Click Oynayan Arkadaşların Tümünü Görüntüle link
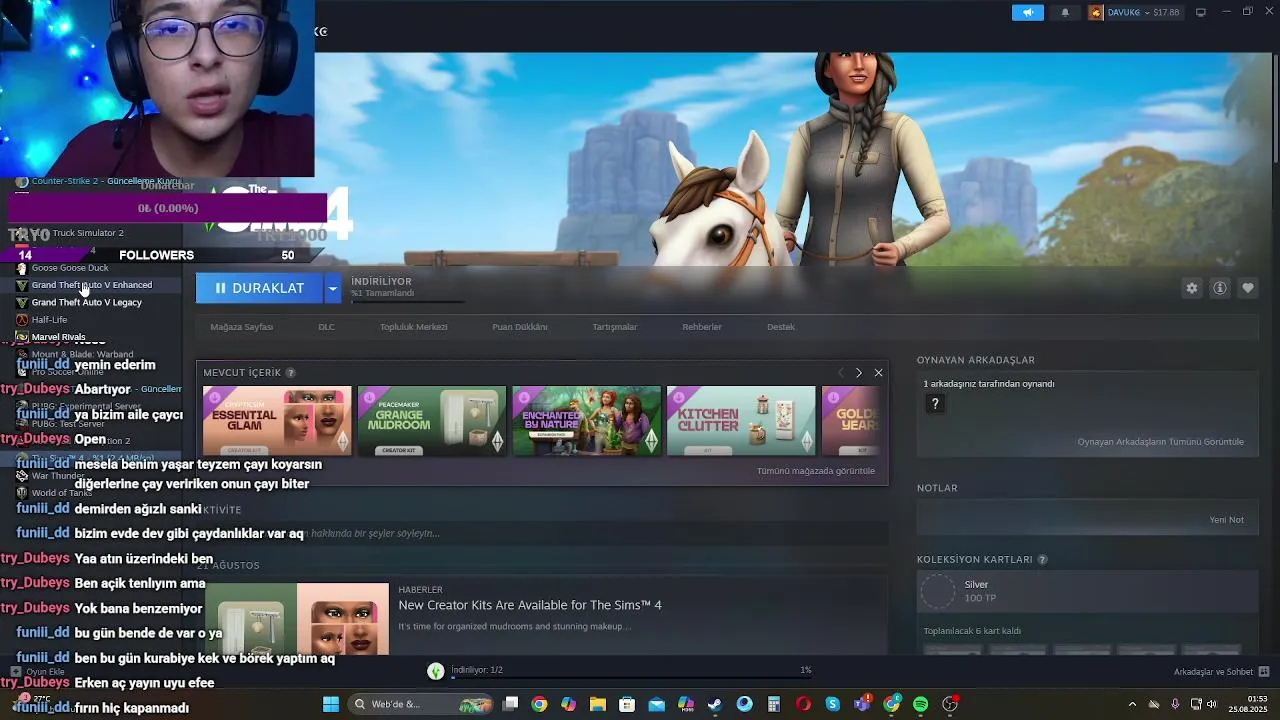This screenshot has height=720, width=1280. point(1160,442)
